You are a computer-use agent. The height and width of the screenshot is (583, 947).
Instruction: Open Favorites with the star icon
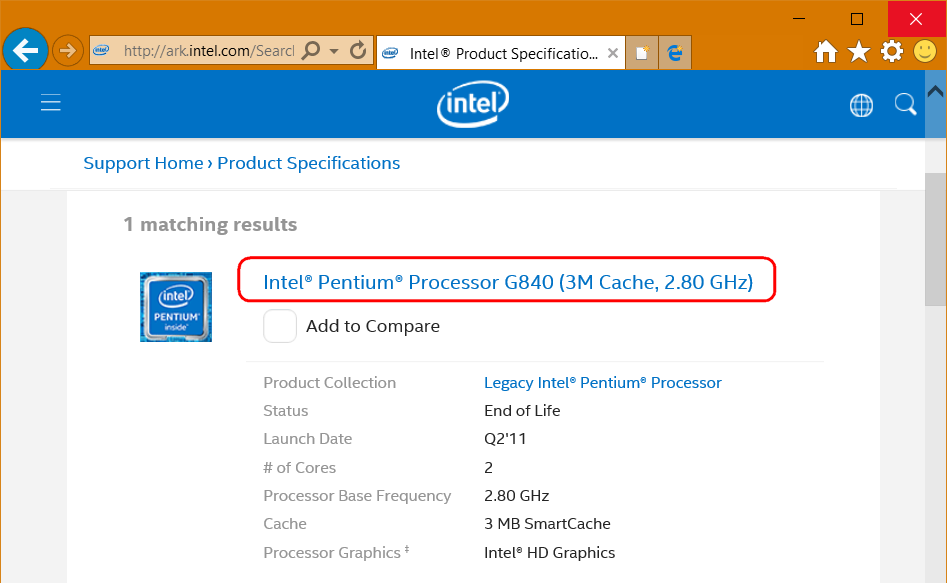[859, 52]
